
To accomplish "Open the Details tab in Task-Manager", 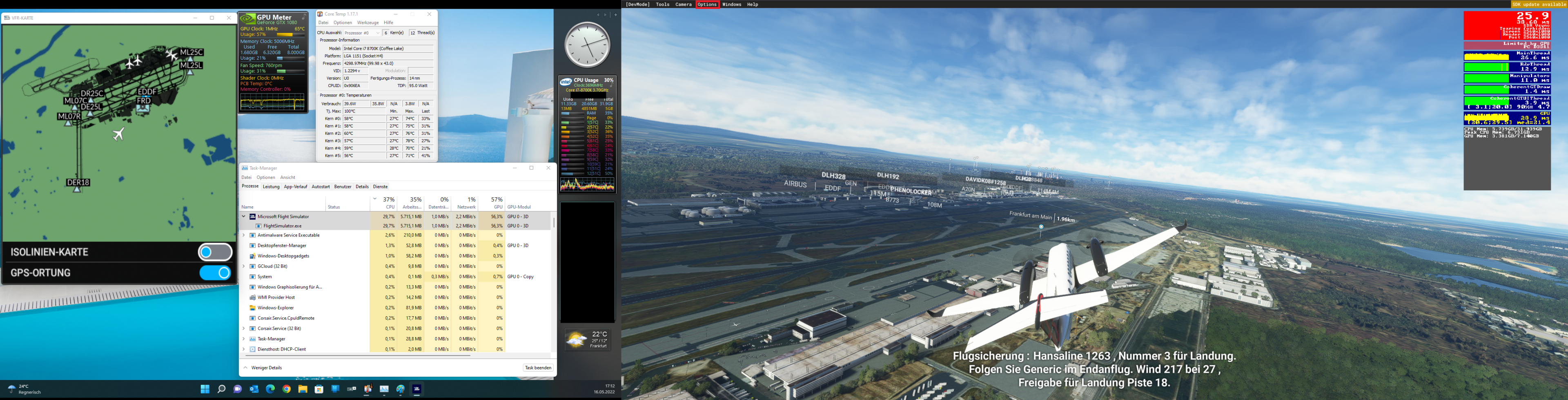I will pyautogui.click(x=362, y=187).
